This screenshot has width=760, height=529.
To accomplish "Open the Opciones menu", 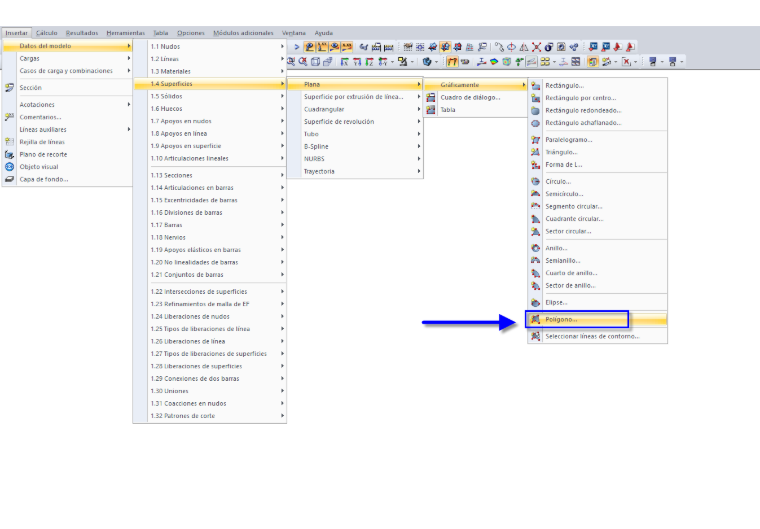I will coord(190,33).
